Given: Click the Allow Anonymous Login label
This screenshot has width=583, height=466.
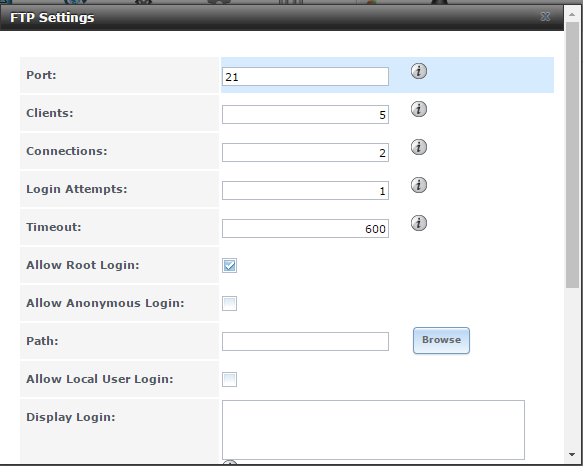Looking at the screenshot, I should pyautogui.click(x=105, y=303).
